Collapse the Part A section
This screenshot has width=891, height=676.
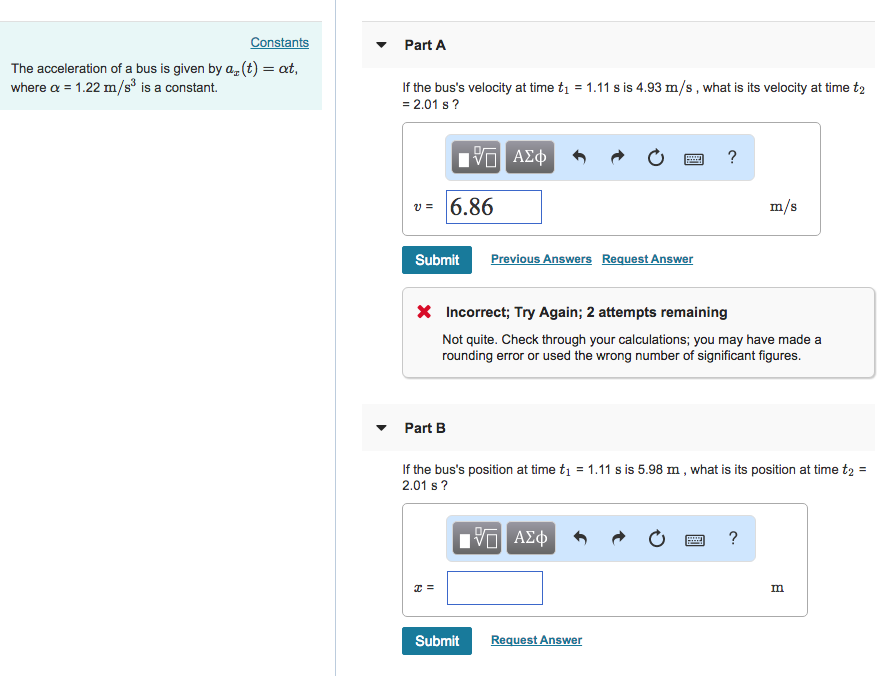click(381, 45)
